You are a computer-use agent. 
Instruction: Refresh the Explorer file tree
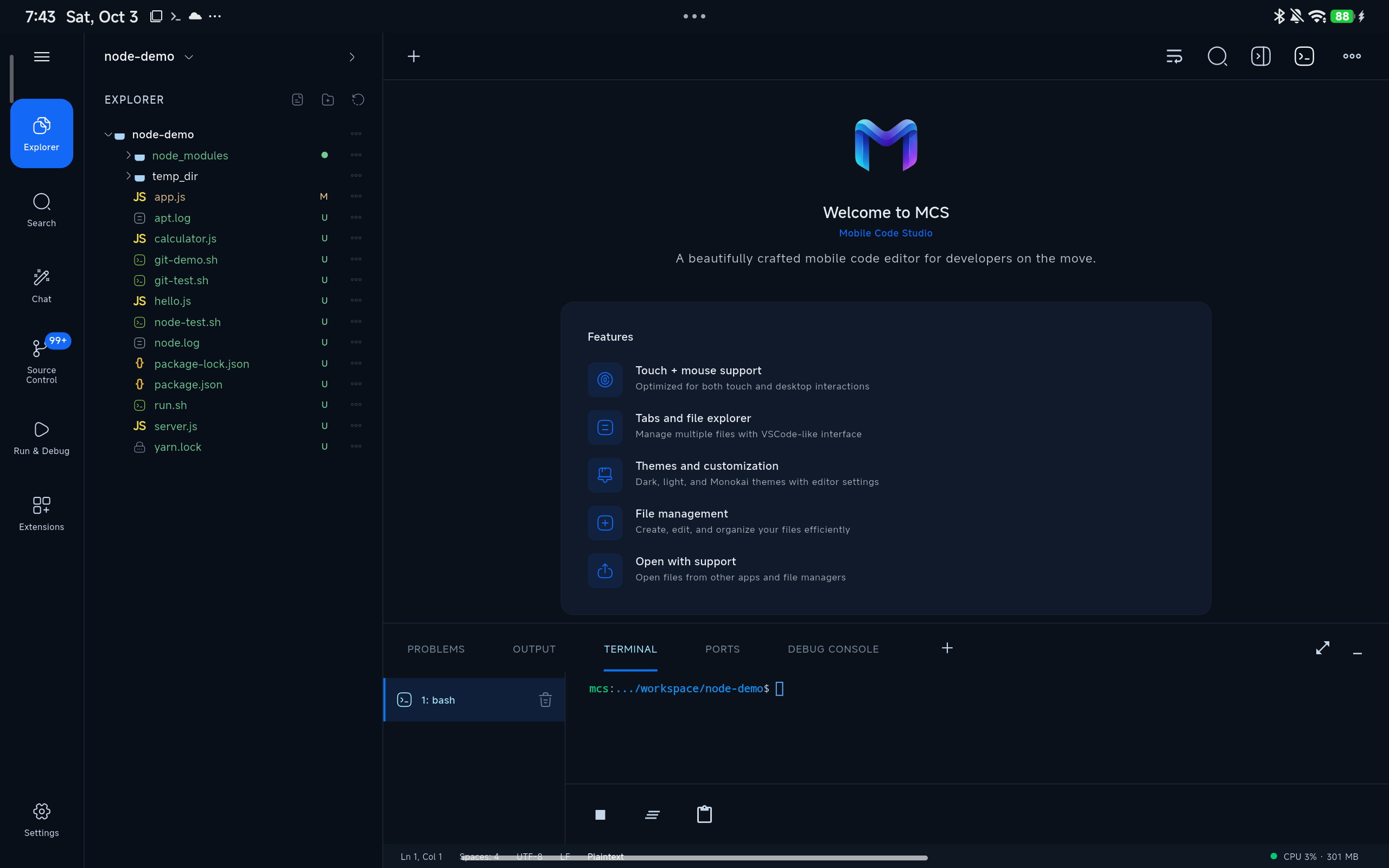358,99
